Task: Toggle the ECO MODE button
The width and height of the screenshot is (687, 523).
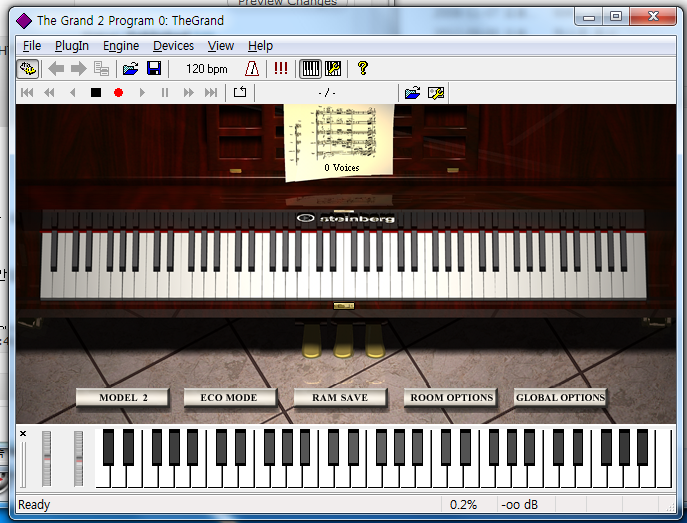Action: coord(230,398)
